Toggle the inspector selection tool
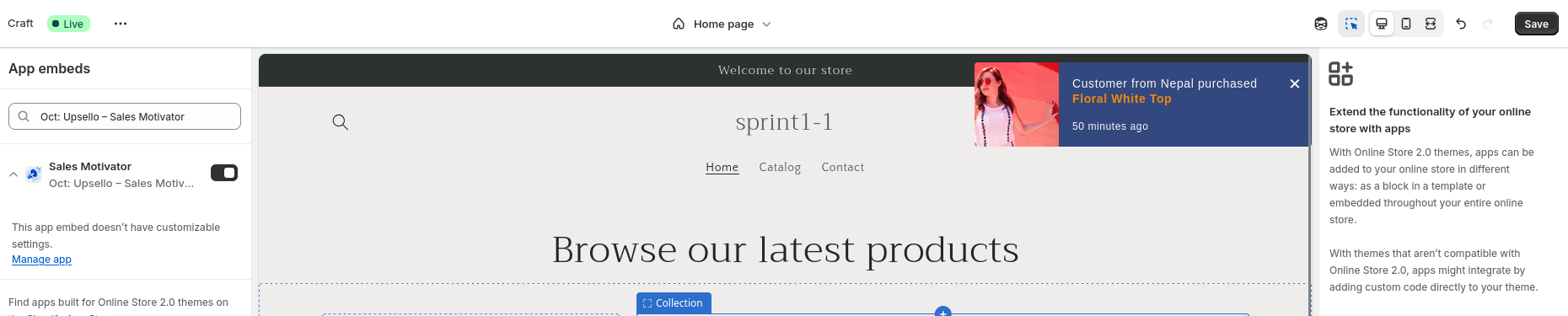Screen dimensions: 1568x316 click(1351, 24)
